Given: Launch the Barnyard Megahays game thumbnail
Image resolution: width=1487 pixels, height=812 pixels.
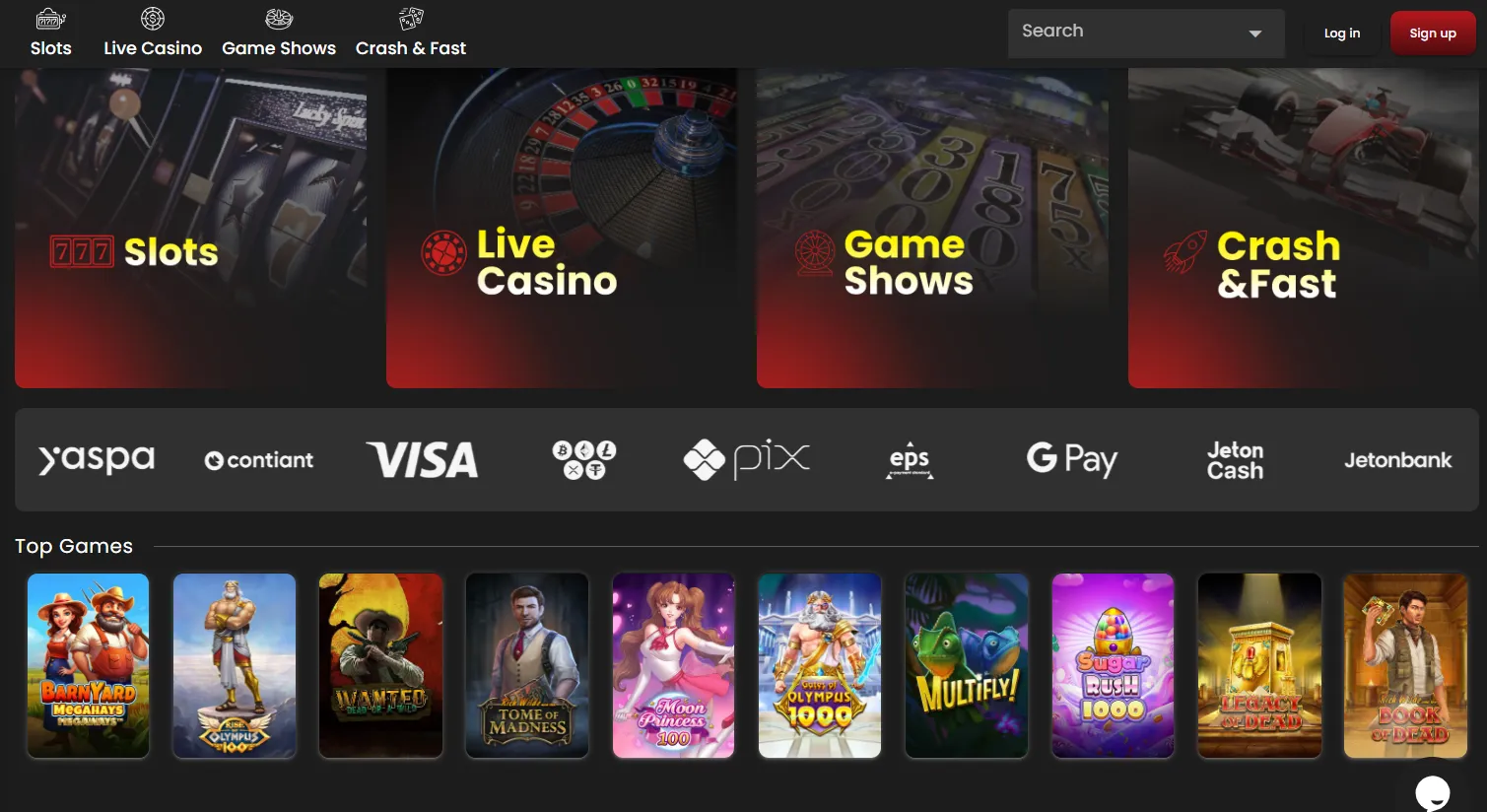Looking at the screenshot, I should point(89,666).
